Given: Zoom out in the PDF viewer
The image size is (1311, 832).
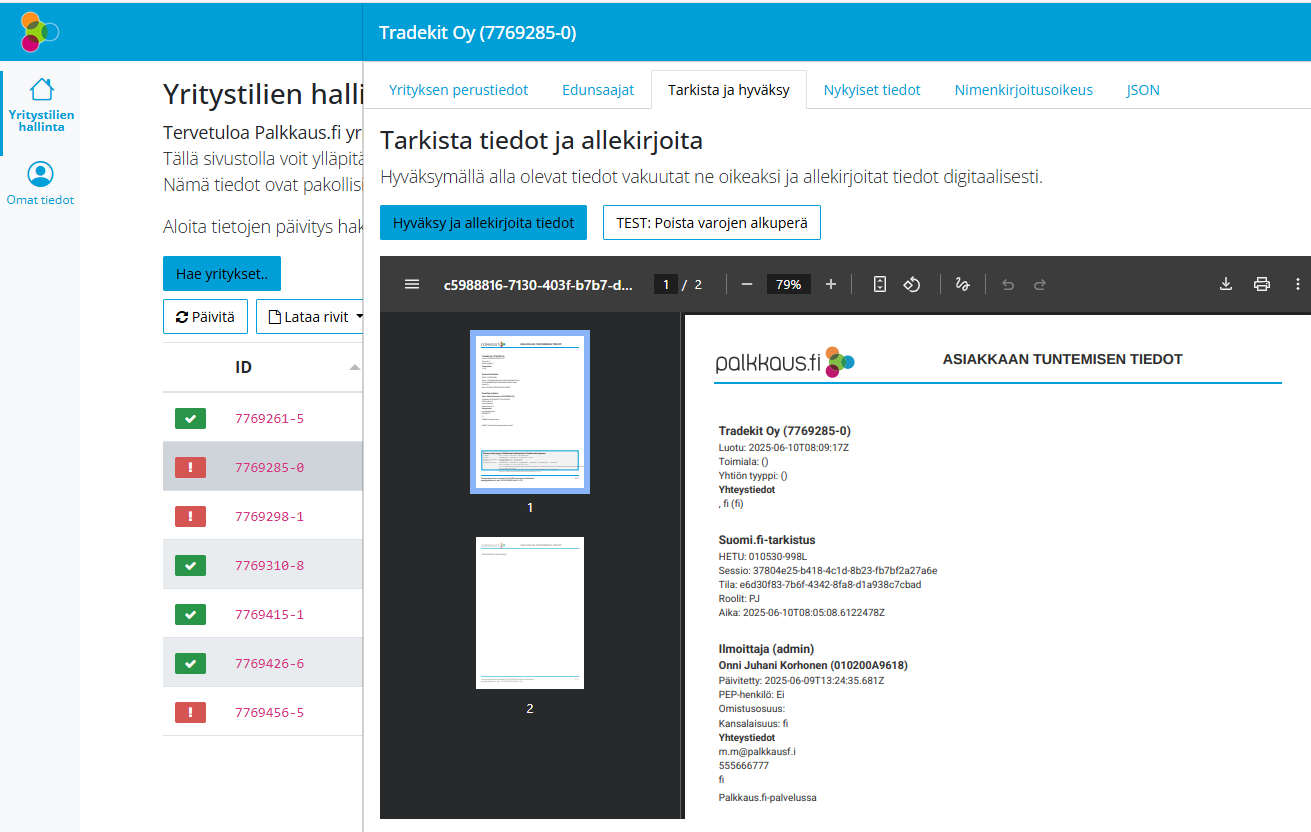Looking at the screenshot, I should [746, 284].
